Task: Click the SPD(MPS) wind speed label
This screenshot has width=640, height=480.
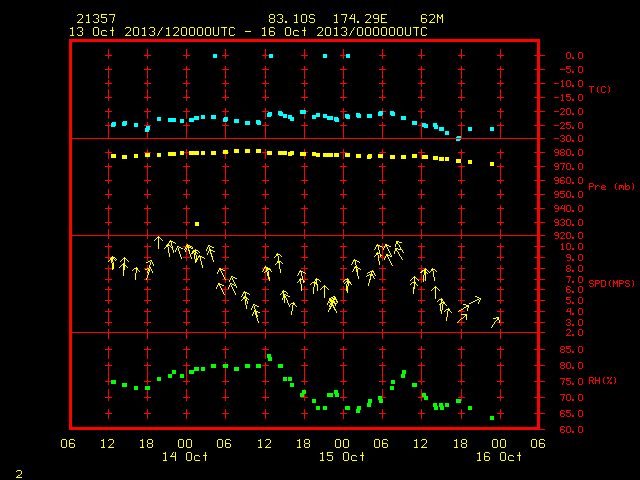Action: [x=611, y=283]
